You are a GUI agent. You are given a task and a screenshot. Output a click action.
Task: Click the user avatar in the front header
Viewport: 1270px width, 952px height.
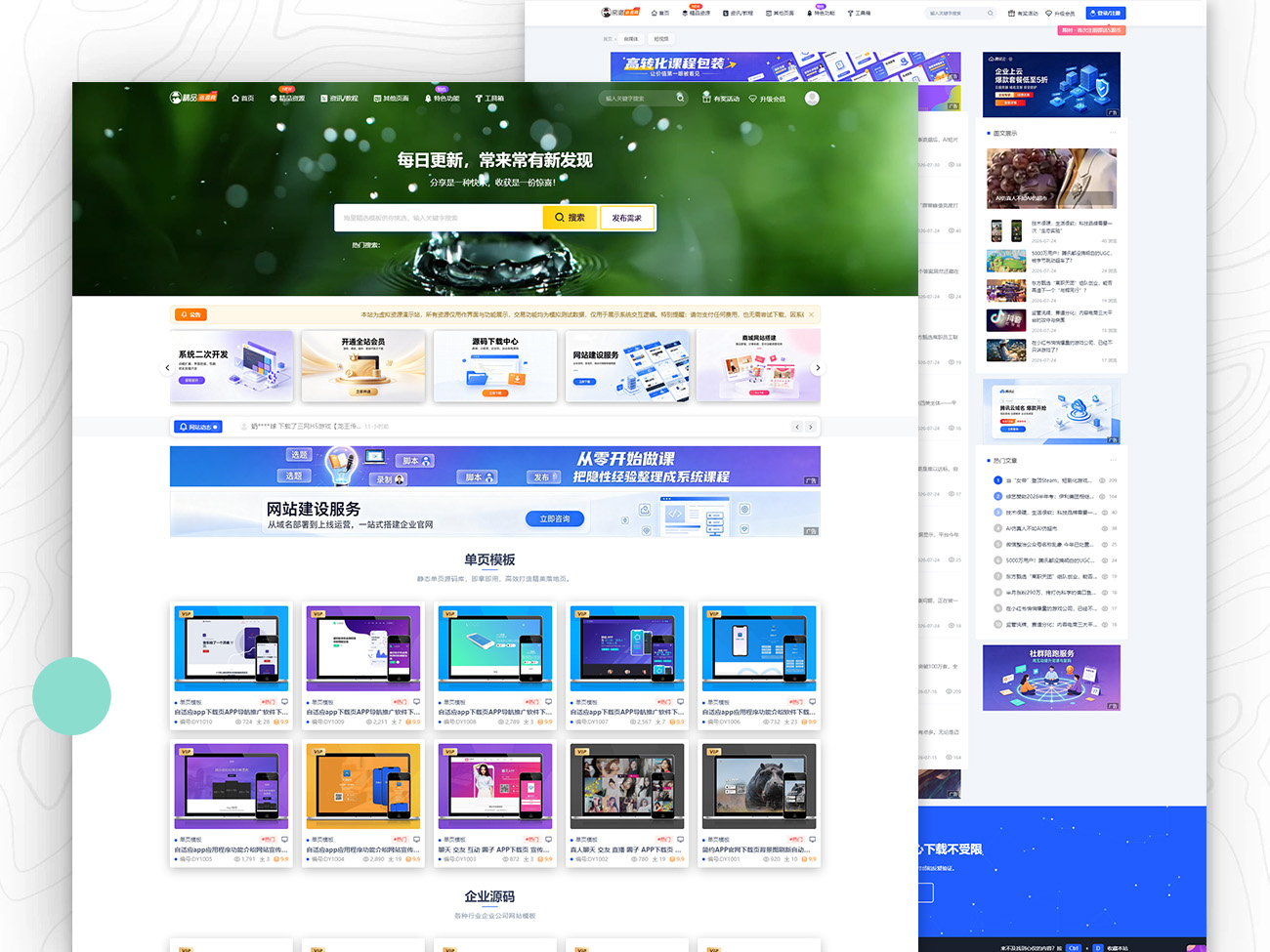click(x=812, y=98)
